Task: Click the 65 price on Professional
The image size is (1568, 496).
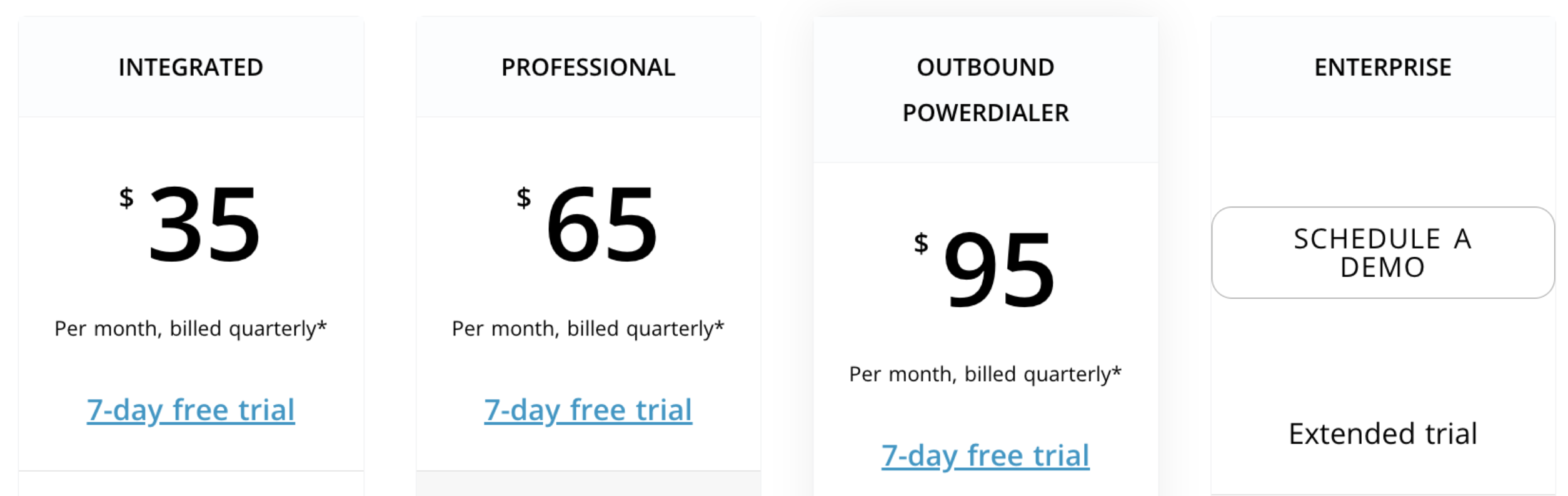Action: [601, 225]
